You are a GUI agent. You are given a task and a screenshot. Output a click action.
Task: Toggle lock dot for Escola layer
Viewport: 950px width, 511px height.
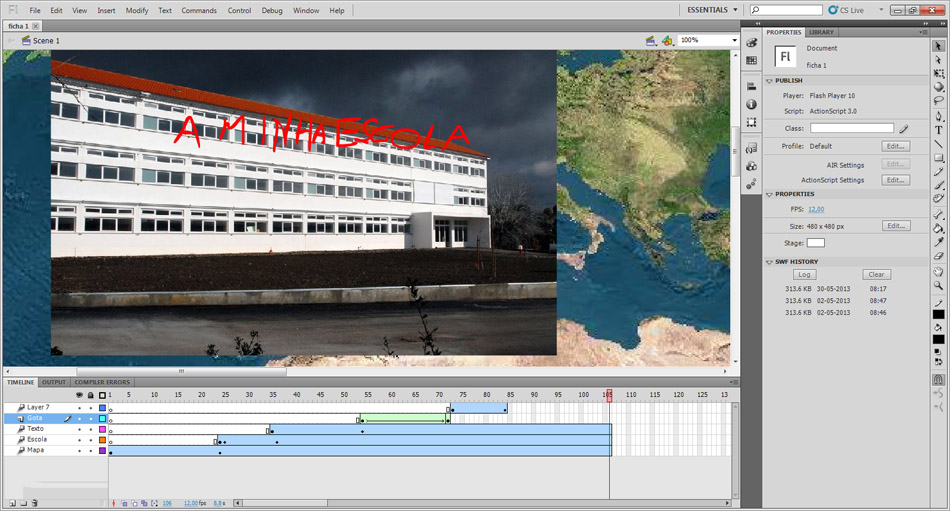tap(90, 440)
